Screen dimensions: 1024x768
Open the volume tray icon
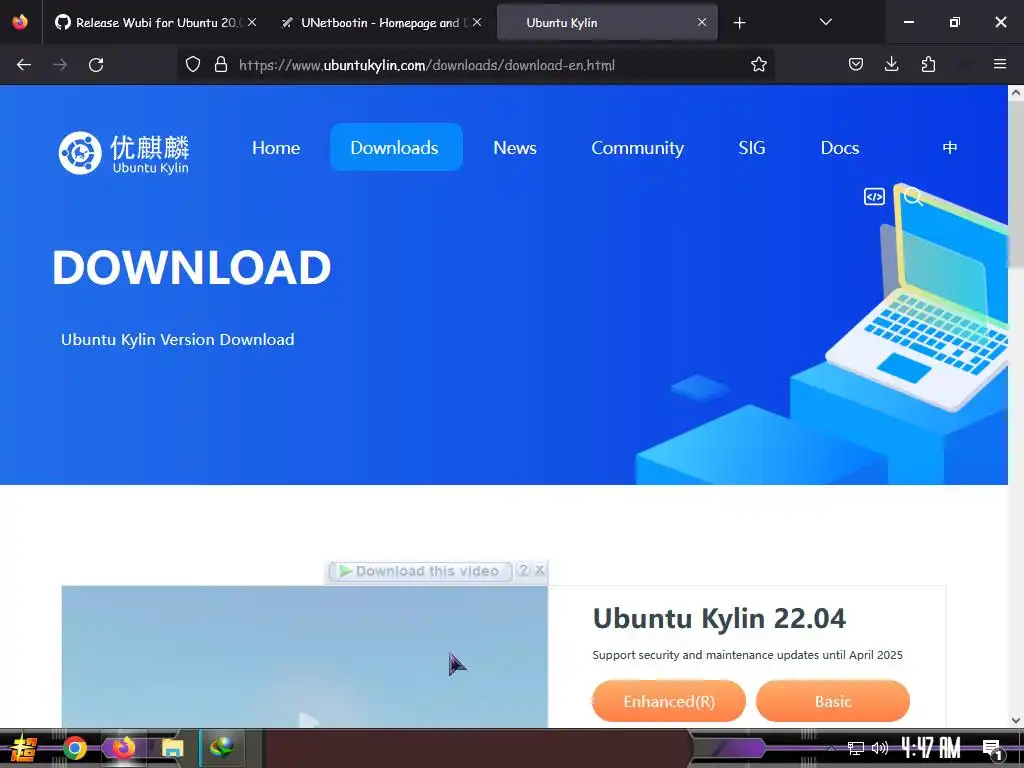click(x=880, y=748)
